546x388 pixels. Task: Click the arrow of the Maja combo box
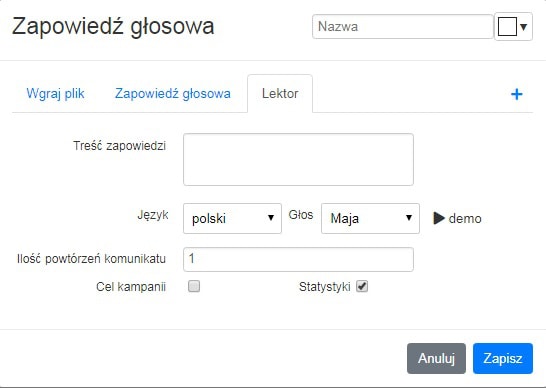pyautogui.click(x=409, y=218)
